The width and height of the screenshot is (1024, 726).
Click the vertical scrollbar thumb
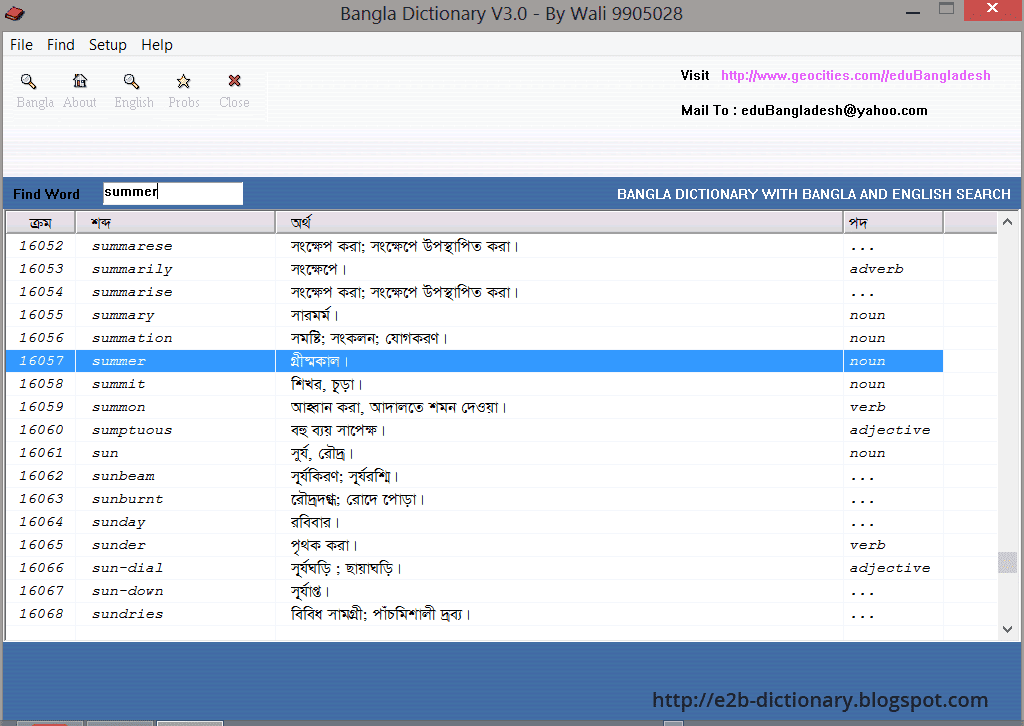[1007, 562]
